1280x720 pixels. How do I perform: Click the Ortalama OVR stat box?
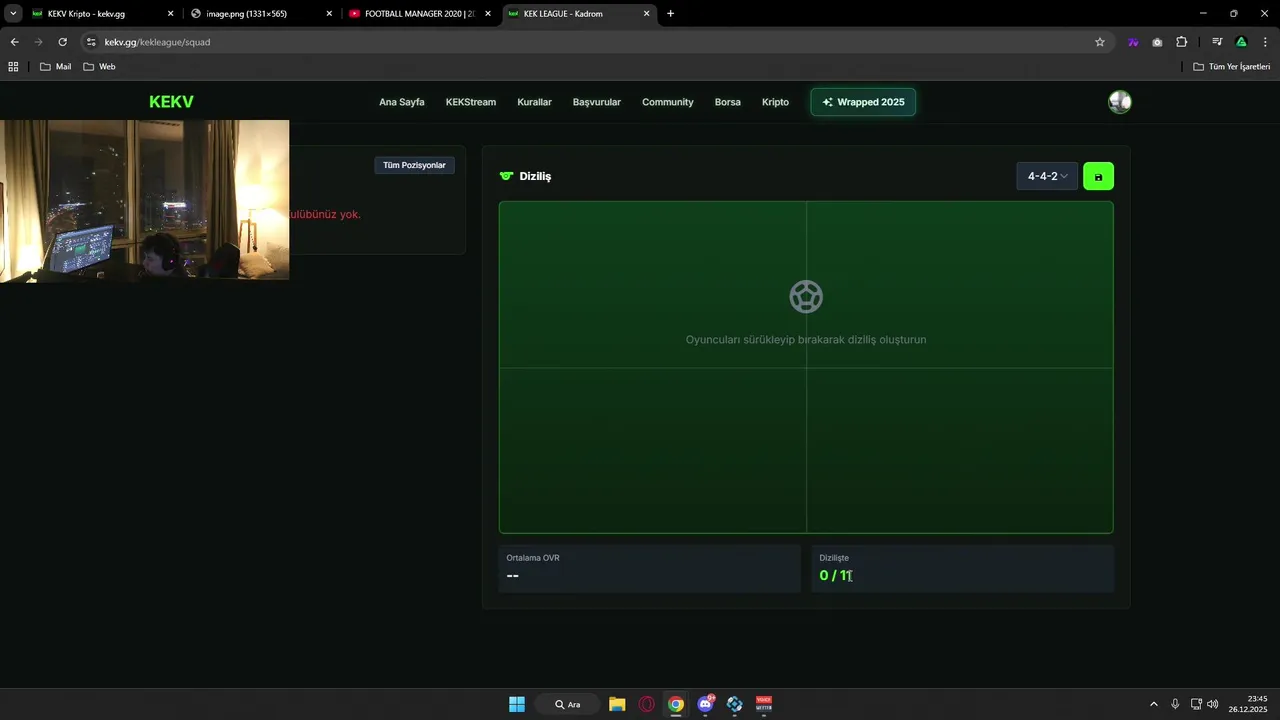pos(650,568)
